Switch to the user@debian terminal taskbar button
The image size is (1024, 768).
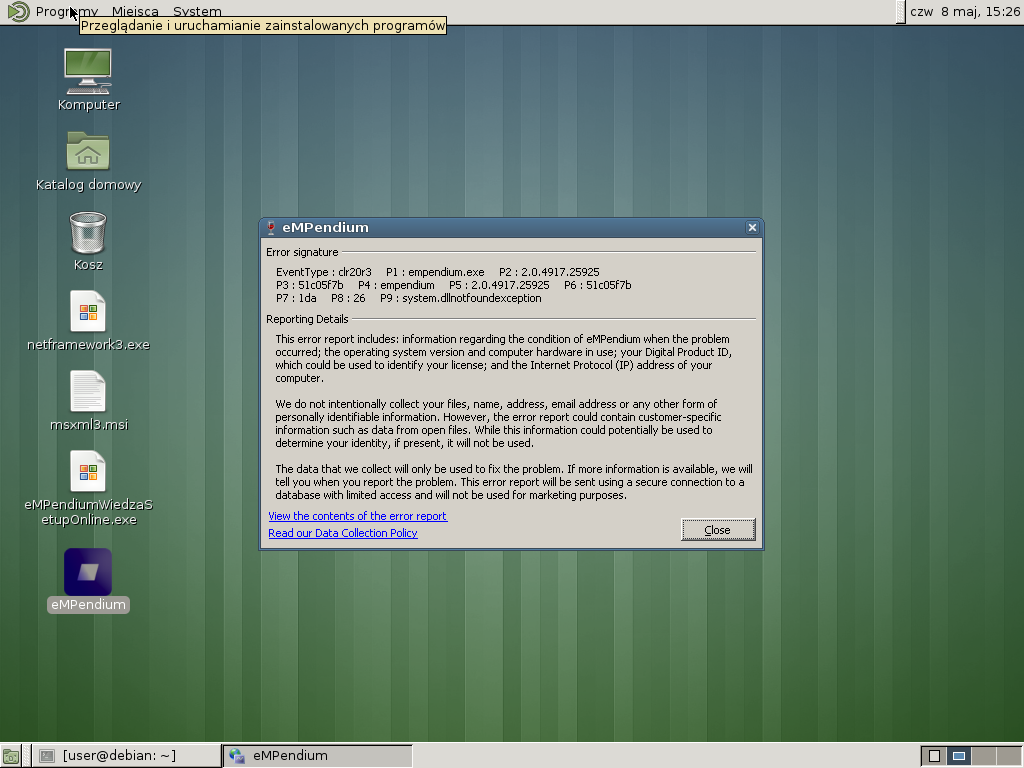coord(127,756)
